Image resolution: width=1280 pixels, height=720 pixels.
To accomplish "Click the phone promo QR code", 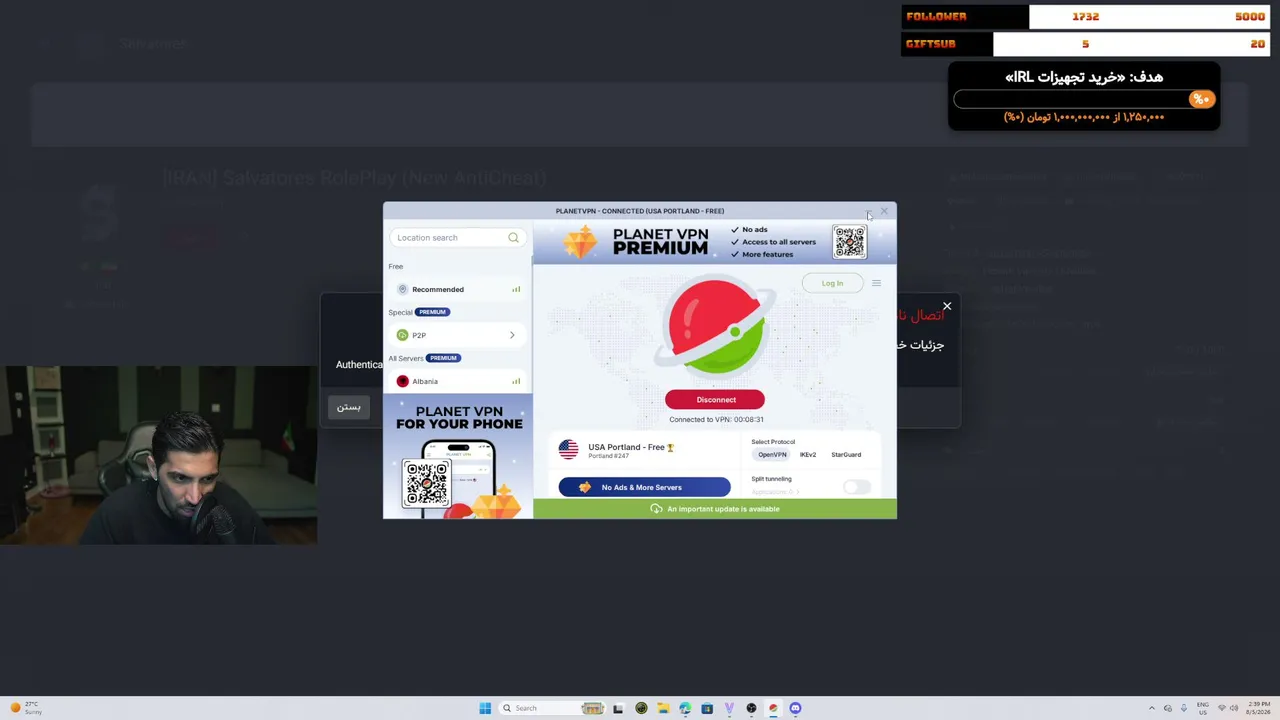I will click(426, 483).
